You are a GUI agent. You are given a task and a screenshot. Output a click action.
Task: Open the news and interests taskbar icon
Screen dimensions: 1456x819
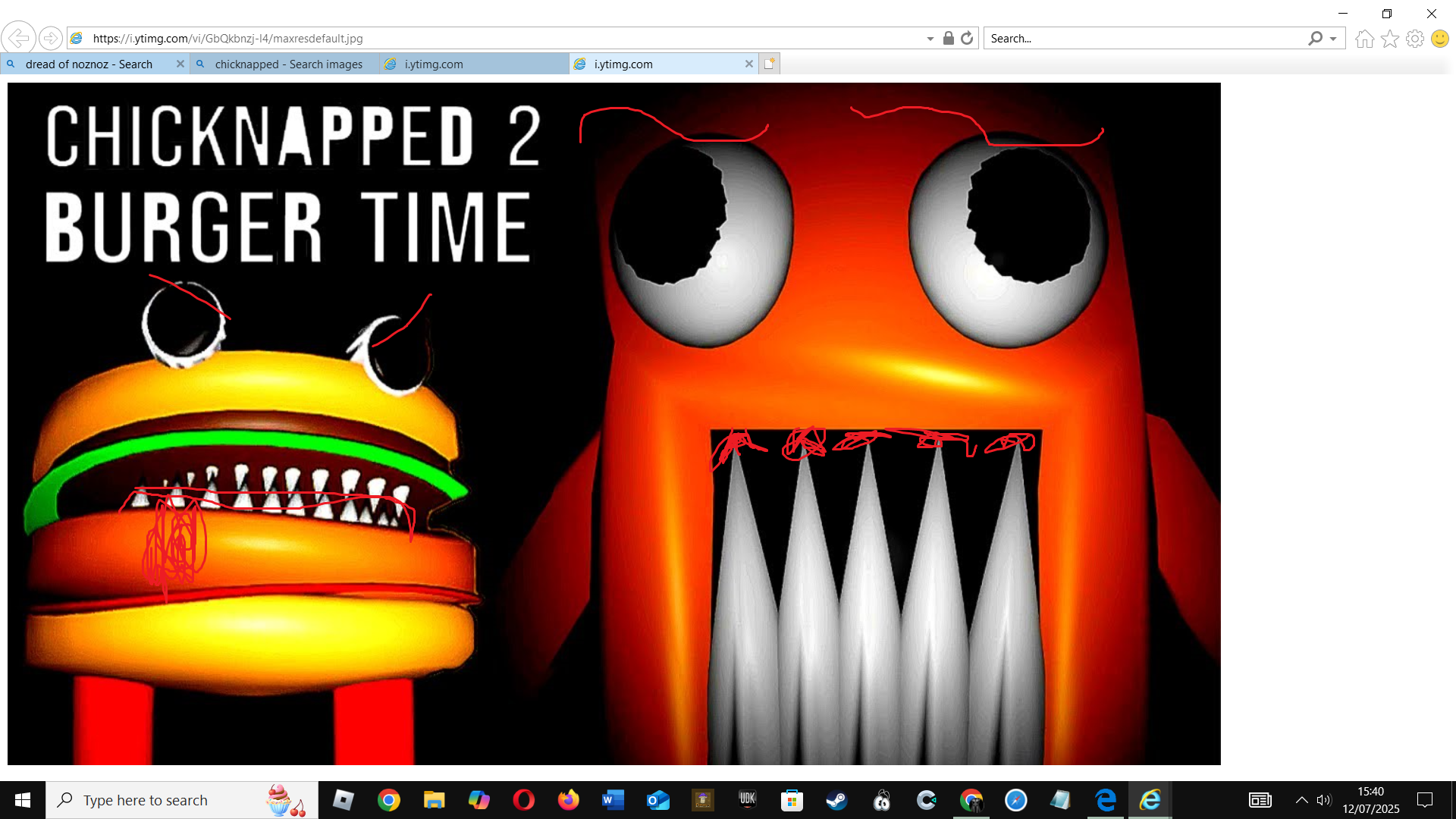point(1260,800)
